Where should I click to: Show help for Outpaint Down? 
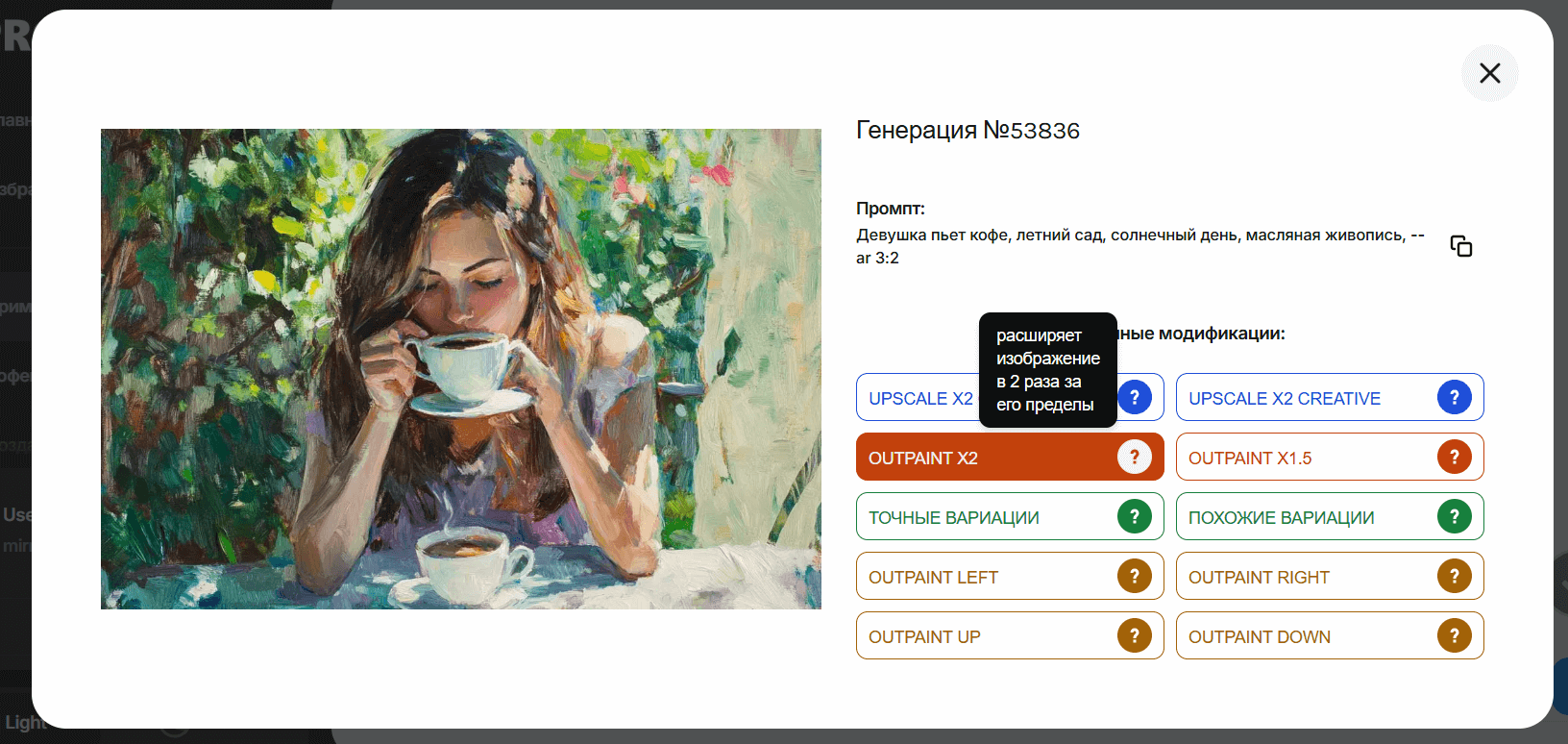point(1455,635)
